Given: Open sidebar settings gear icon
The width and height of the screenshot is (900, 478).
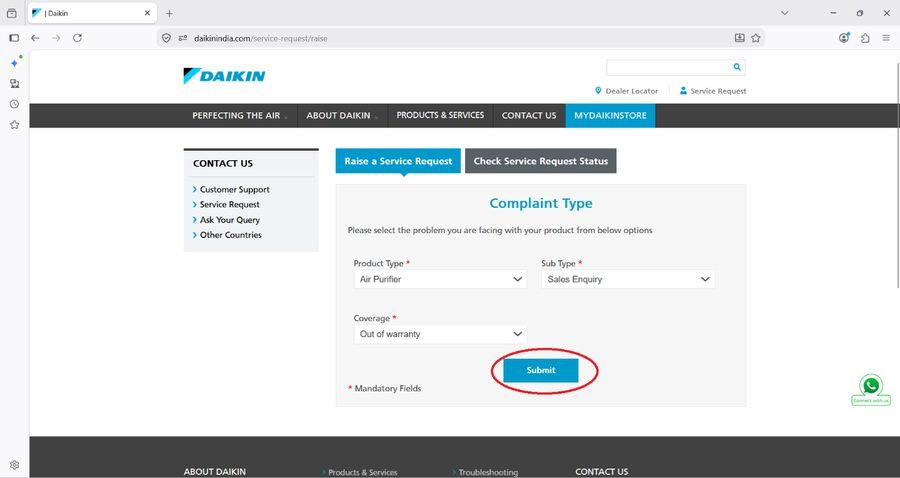Looking at the screenshot, I should (14, 465).
